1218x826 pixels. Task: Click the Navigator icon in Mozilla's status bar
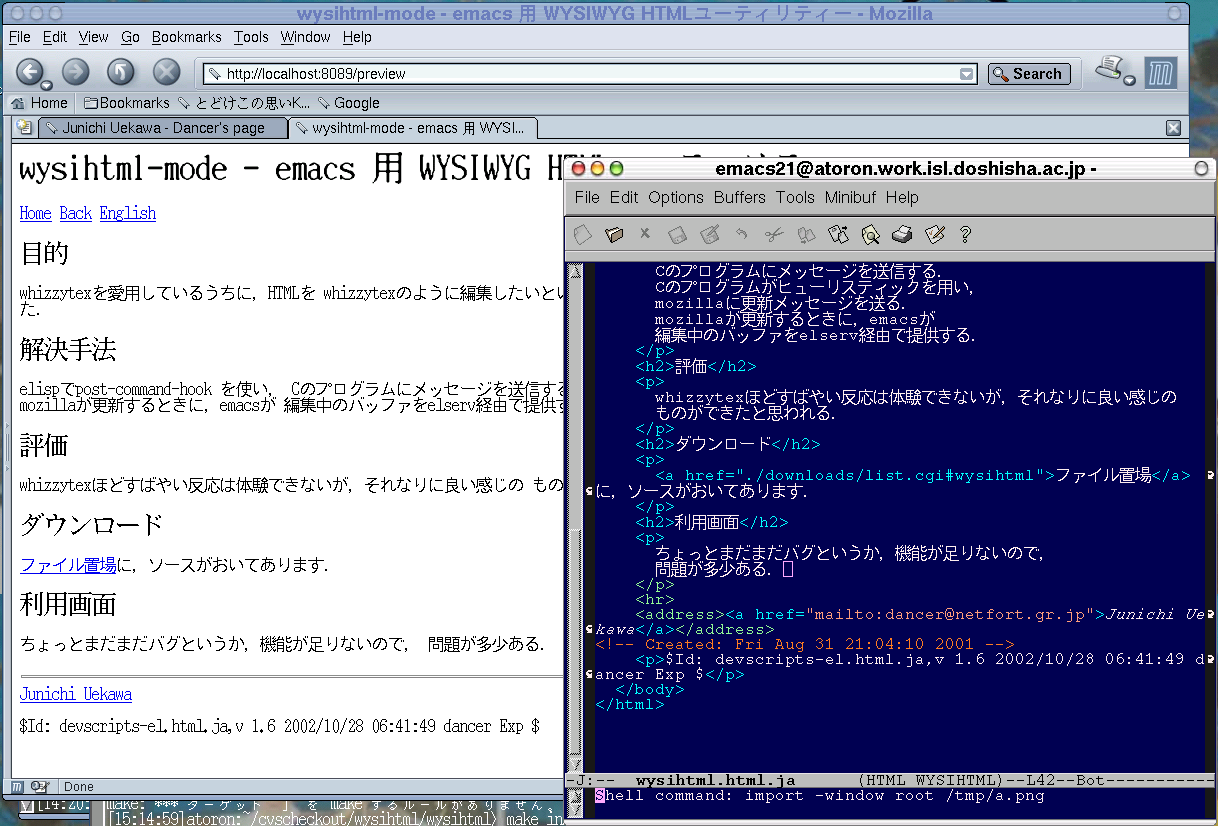click(x=18, y=786)
